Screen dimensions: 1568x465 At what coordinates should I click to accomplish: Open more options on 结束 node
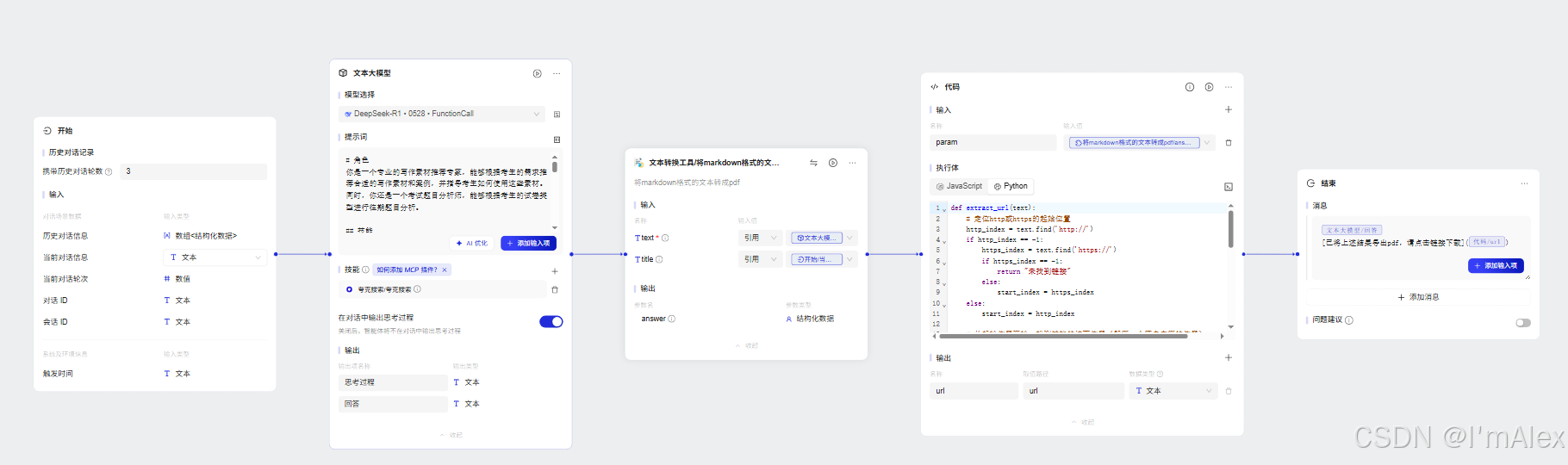(x=1524, y=183)
